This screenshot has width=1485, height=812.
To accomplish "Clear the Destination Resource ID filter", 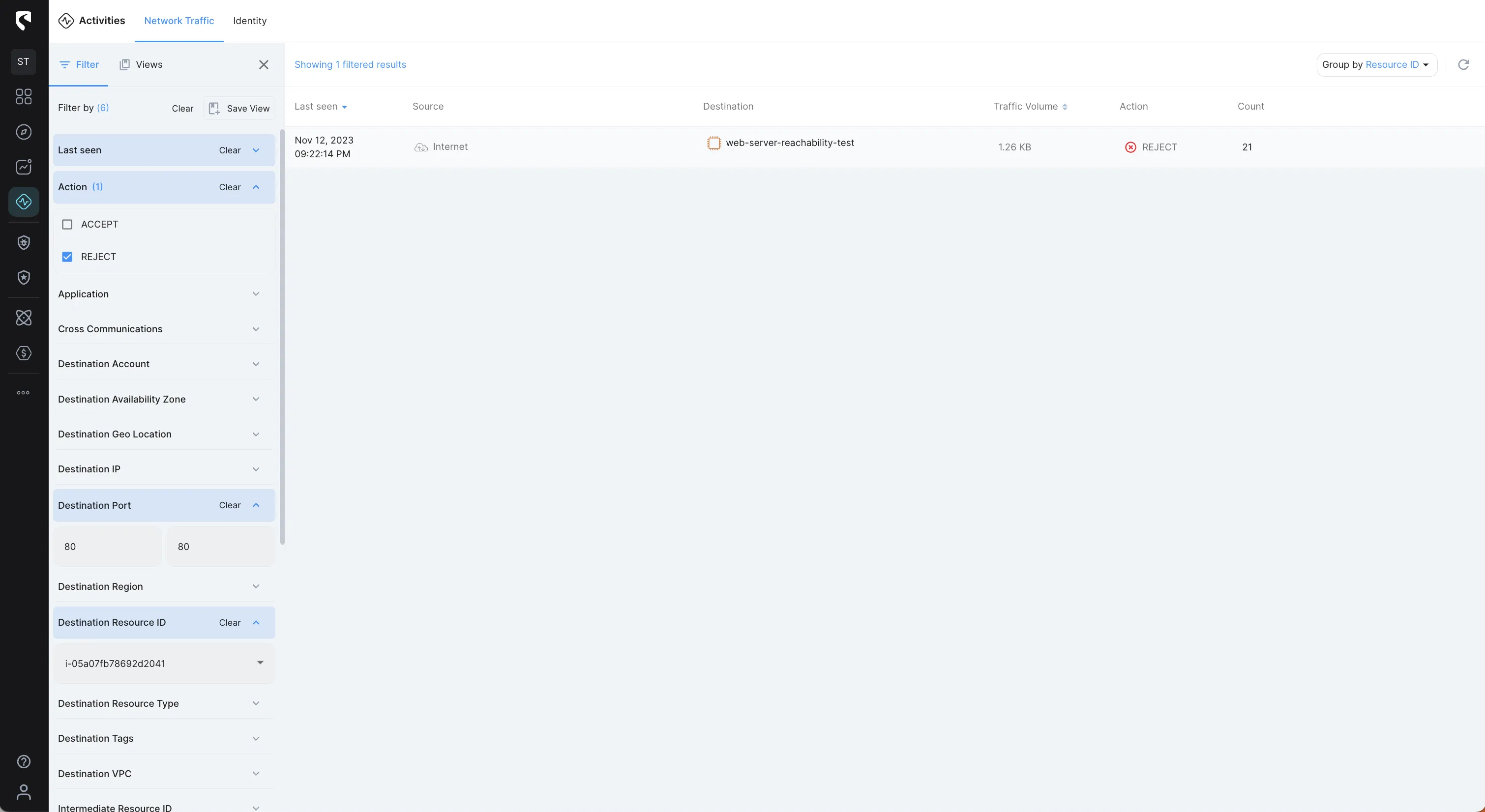I will coord(230,623).
